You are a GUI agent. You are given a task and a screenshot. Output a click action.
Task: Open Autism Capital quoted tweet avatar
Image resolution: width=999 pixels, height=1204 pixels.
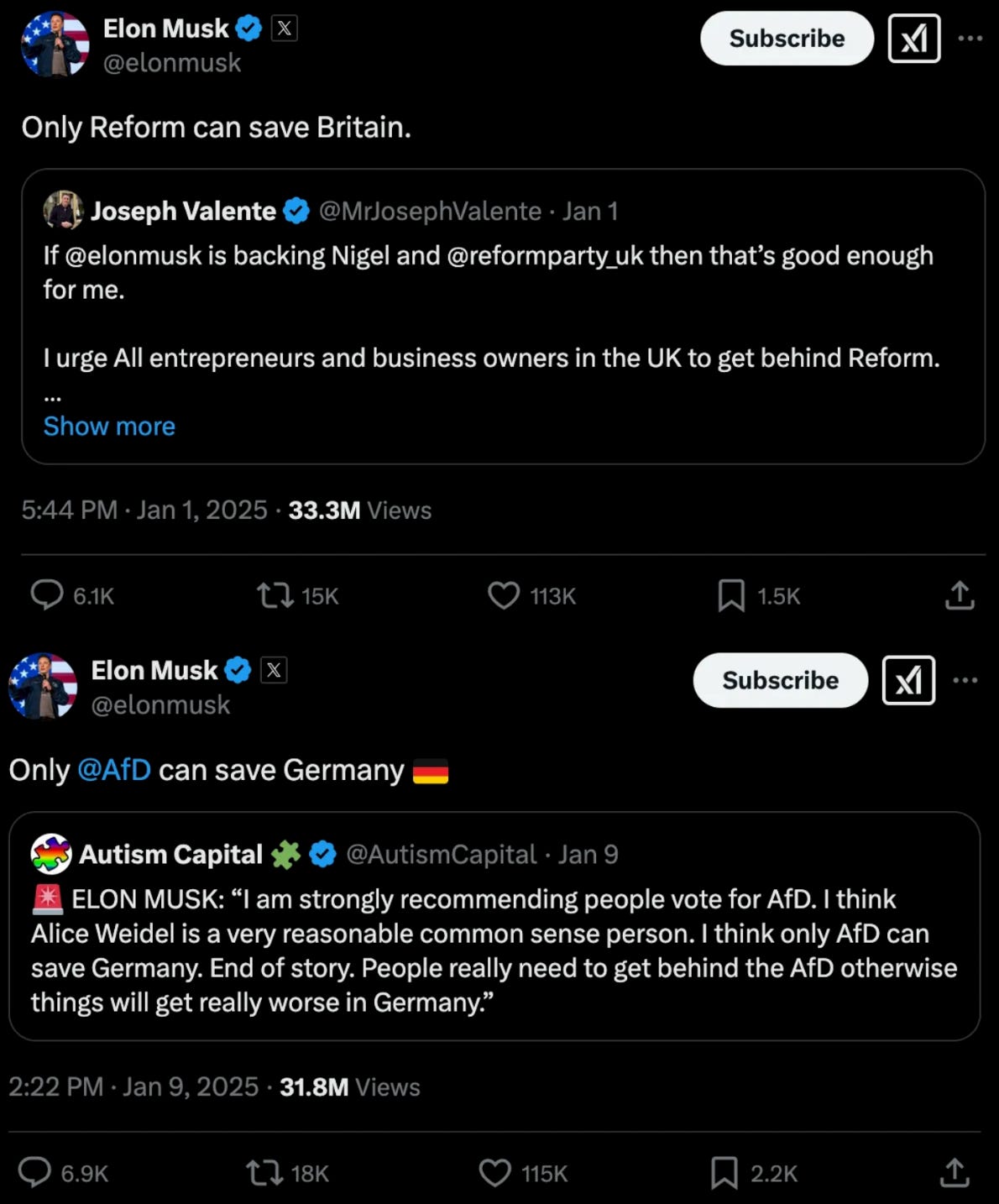(51, 855)
